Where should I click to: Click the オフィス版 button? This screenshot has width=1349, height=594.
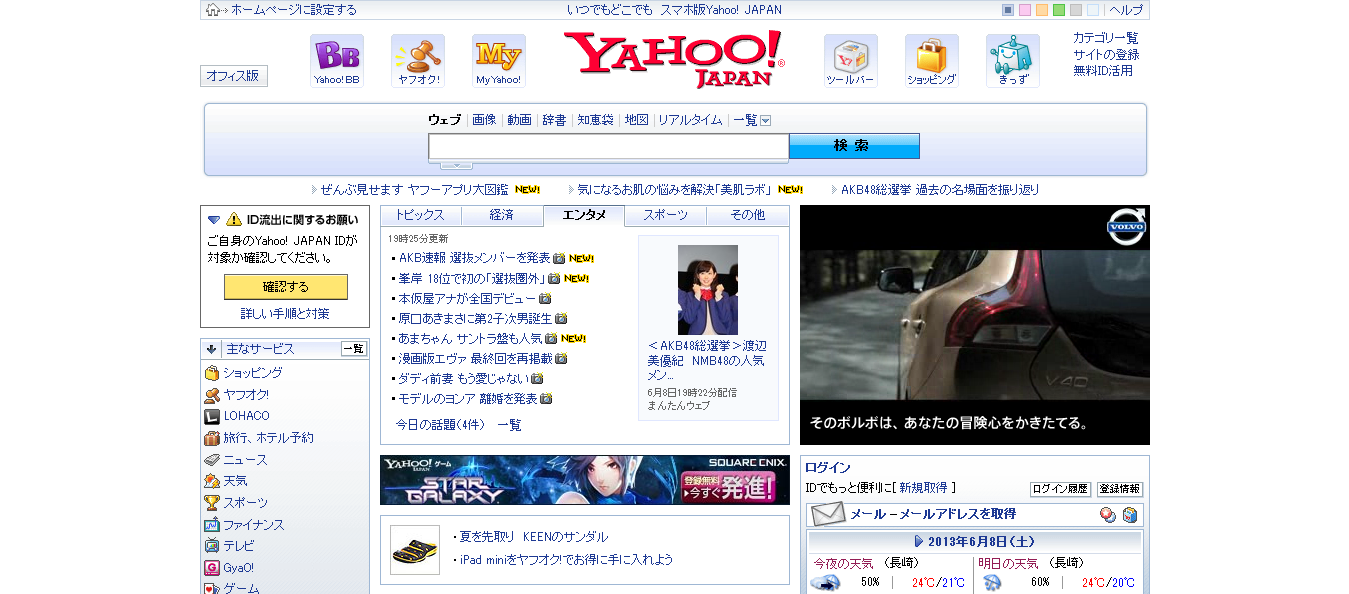point(234,76)
